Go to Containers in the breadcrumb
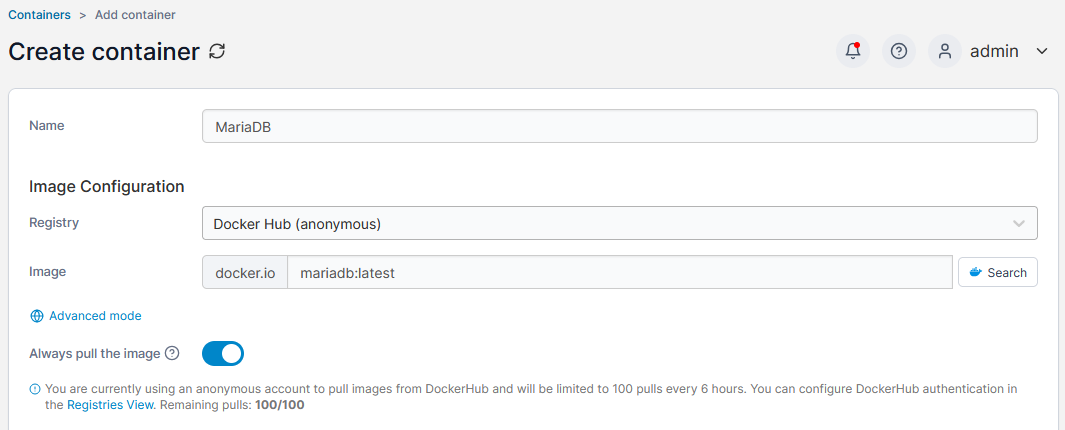1065x430 pixels. click(x=39, y=15)
